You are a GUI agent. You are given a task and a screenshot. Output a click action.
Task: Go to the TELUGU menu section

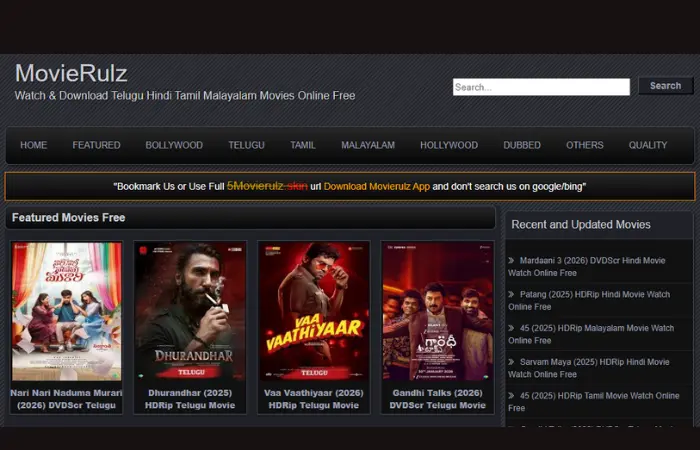246,145
